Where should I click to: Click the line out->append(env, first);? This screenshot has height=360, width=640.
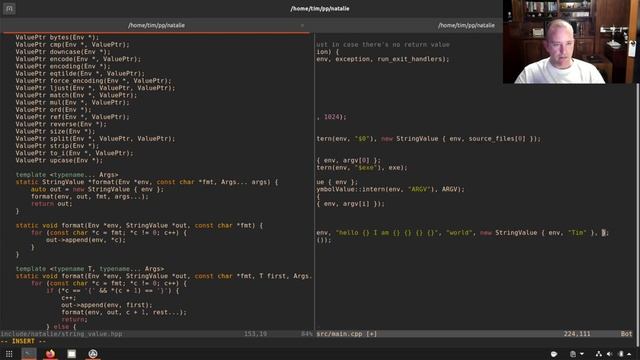[x=107, y=305]
